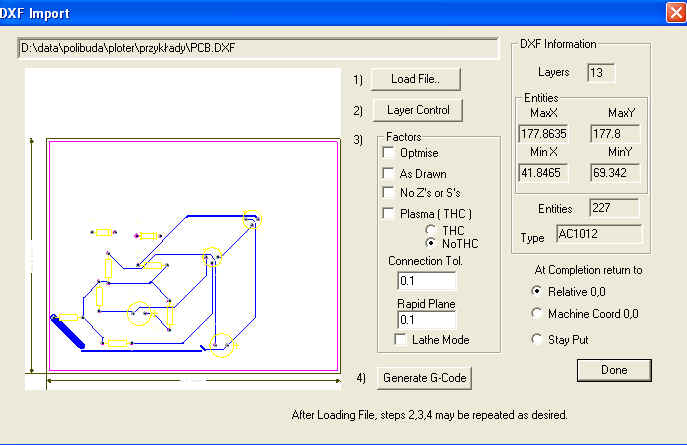Click the Layers value field 13
Image resolution: width=687 pixels, height=445 pixels.
(601, 72)
